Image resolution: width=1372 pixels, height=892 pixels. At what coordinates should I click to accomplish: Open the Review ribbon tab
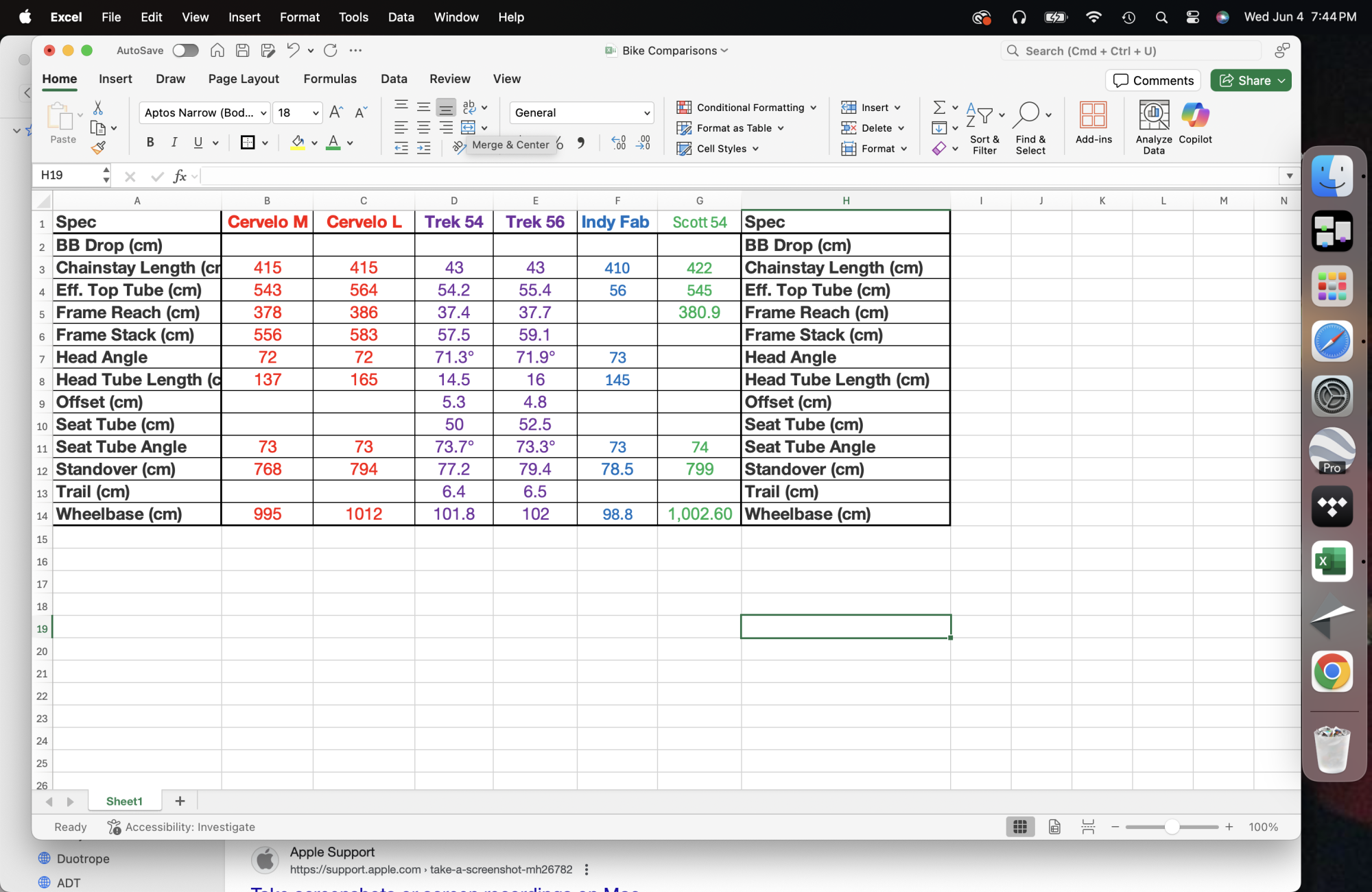[449, 79]
